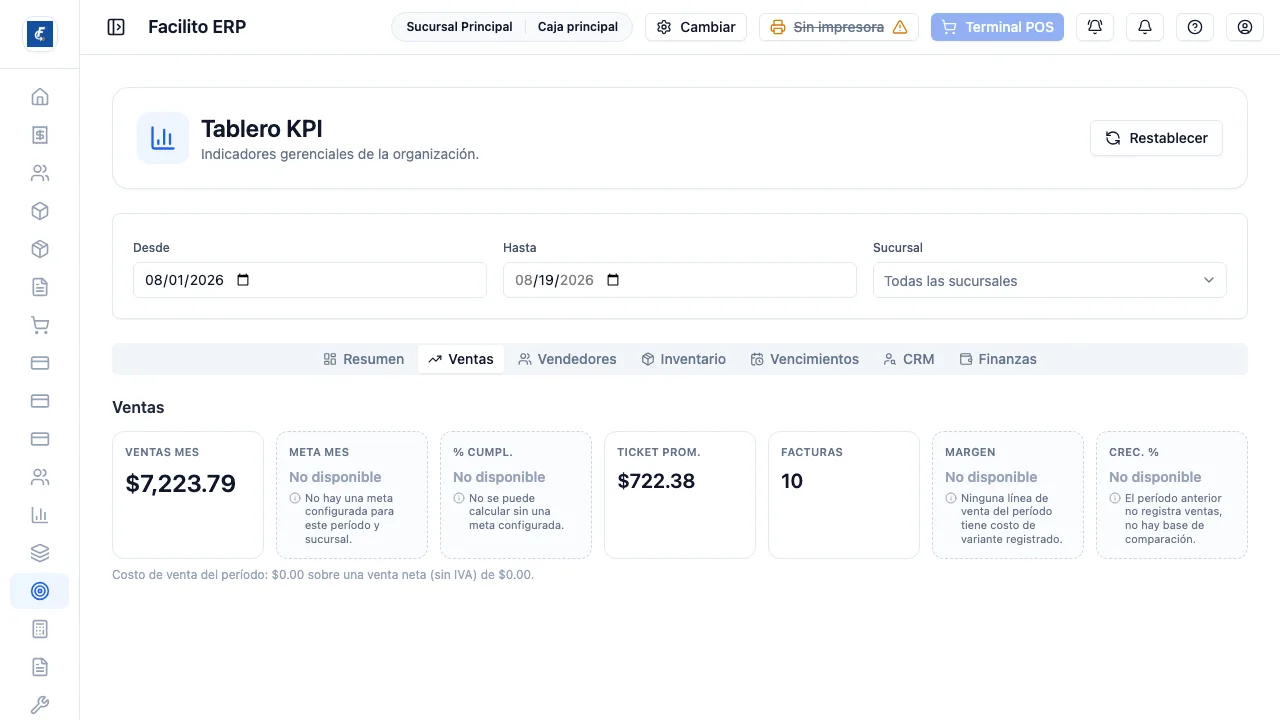Click 'No disponible' in the Meta Mes card
Image resolution: width=1280 pixels, height=720 pixels.
[x=335, y=477]
